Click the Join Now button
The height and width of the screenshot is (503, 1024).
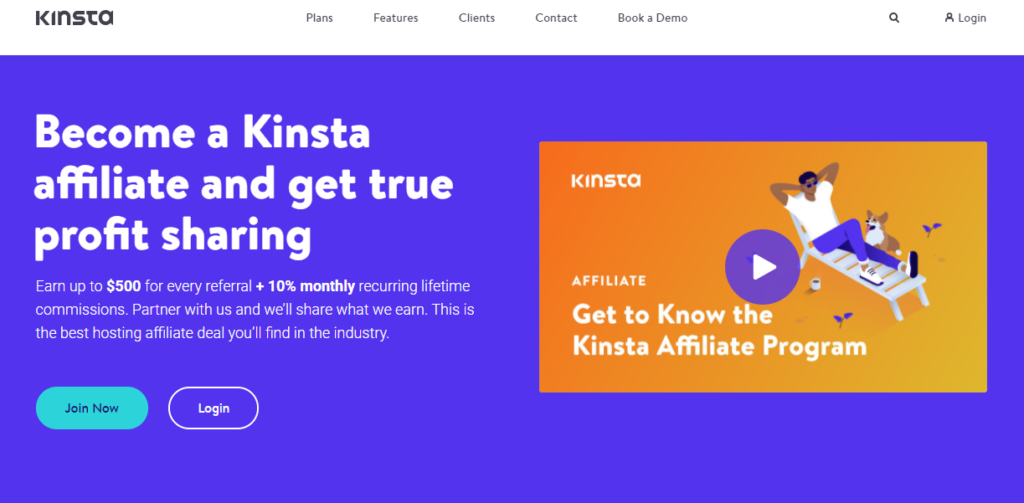(x=92, y=408)
